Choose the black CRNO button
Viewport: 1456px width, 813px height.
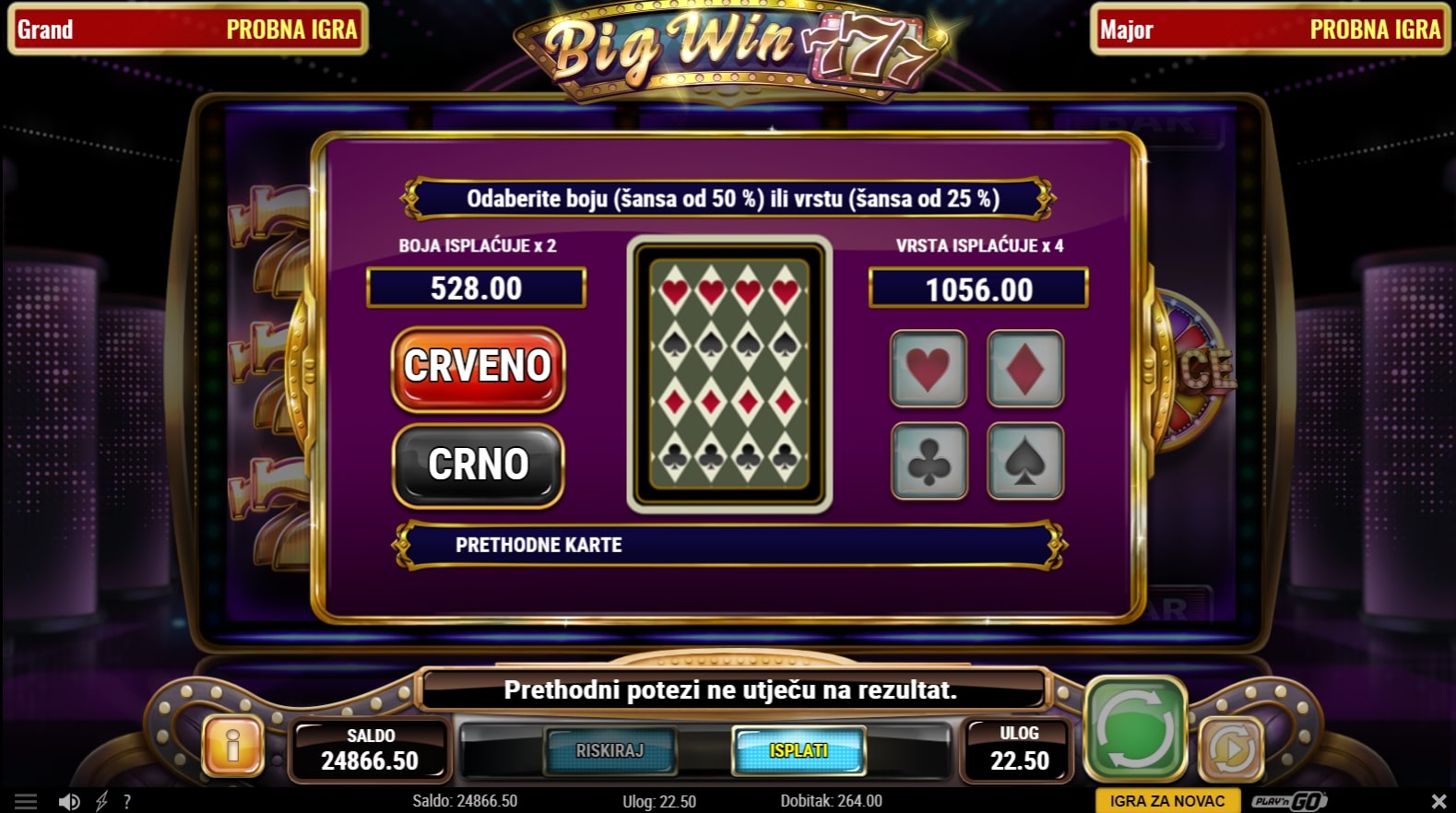[478, 465]
